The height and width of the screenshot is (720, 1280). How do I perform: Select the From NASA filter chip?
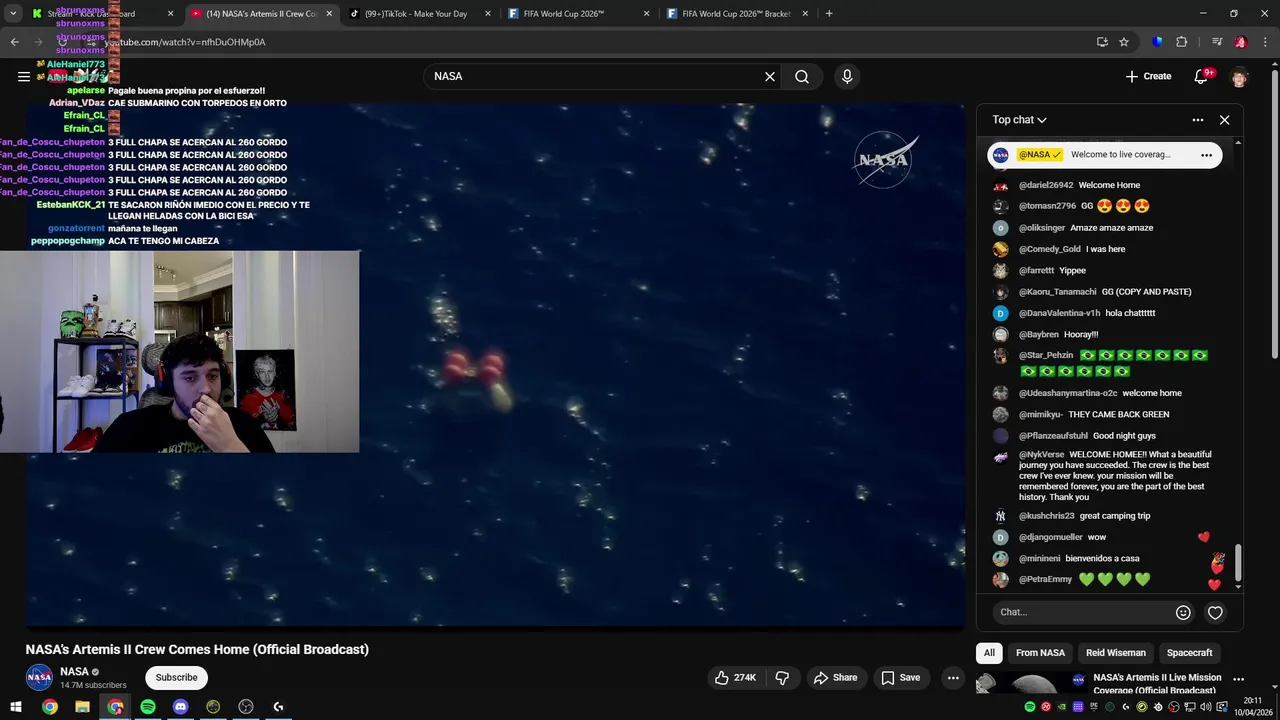click(x=1040, y=653)
